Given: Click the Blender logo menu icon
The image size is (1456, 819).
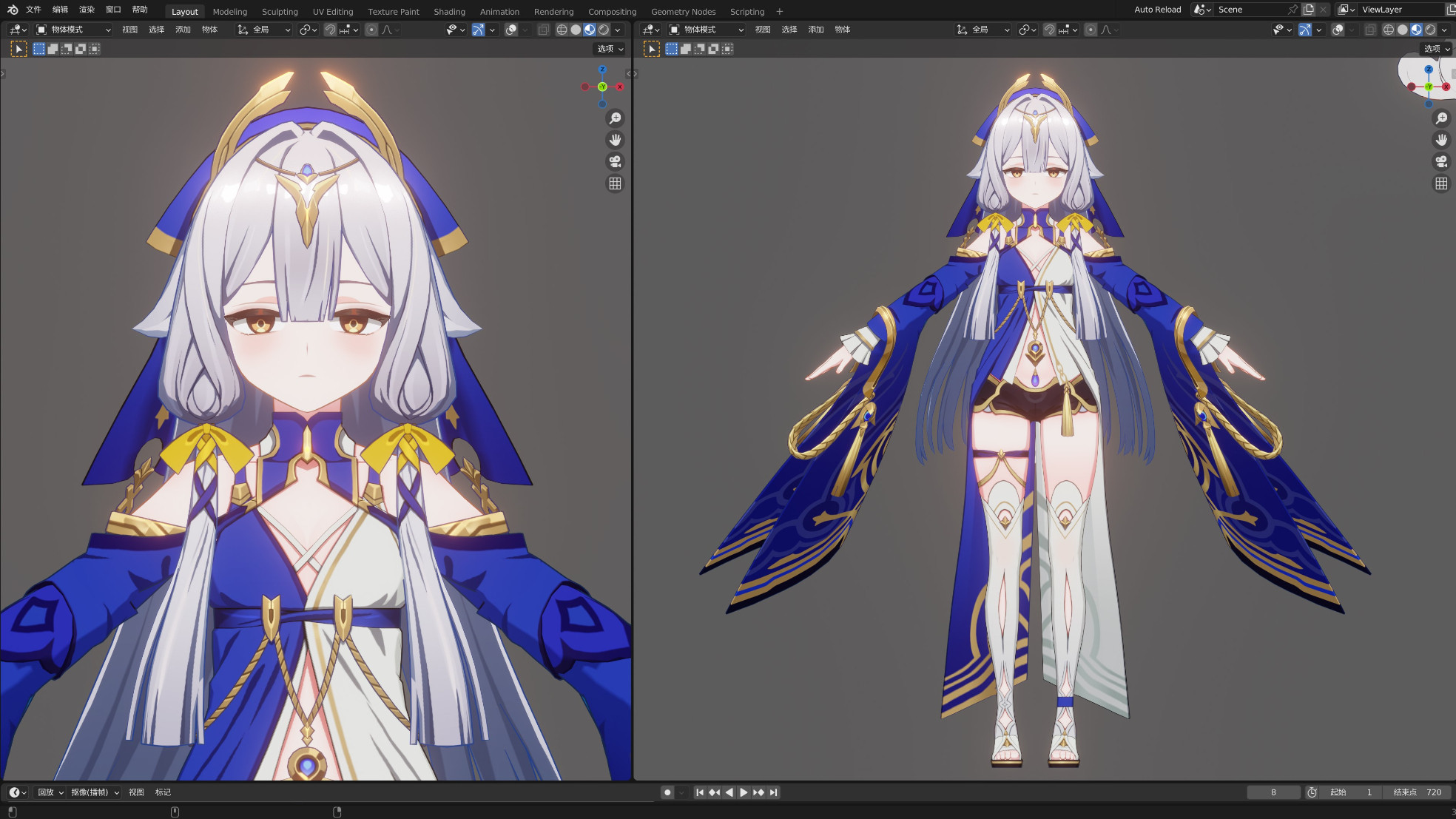Looking at the screenshot, I should point(12,10).
